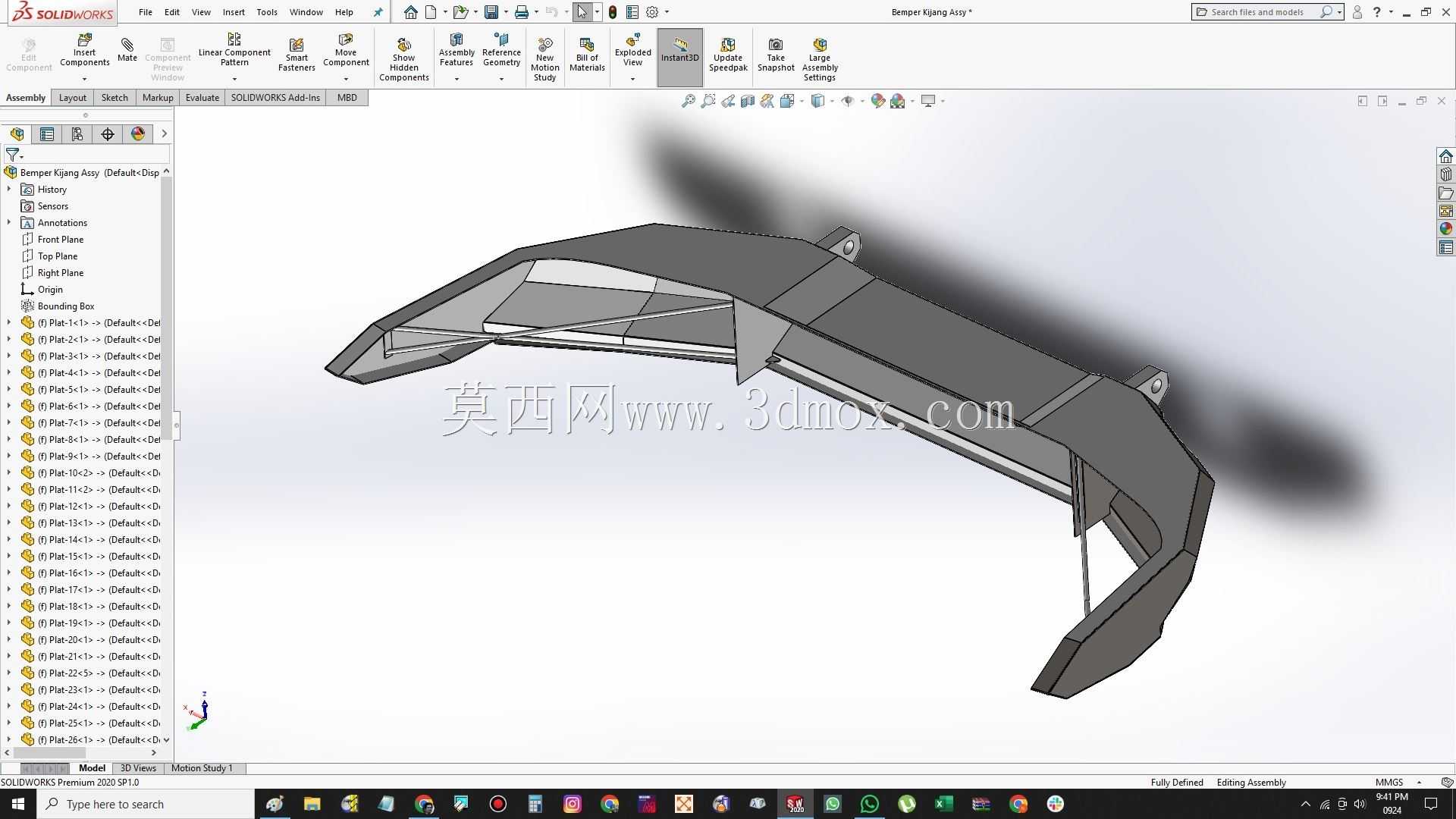
Task: Switch to PropertyManager panel tab
Action: (47, 134)
